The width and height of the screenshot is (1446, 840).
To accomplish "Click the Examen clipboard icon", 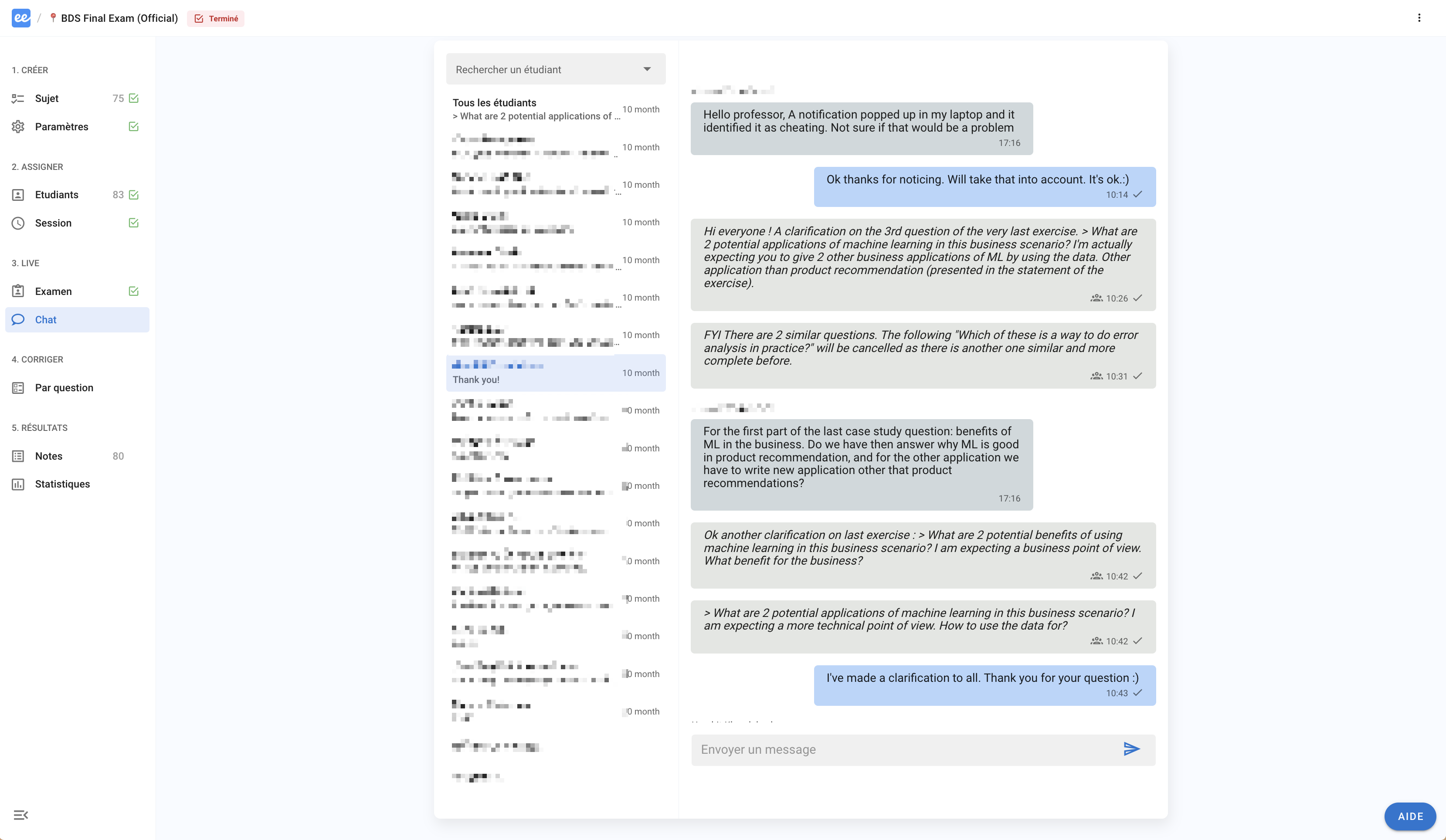I will tap(18, 291).
